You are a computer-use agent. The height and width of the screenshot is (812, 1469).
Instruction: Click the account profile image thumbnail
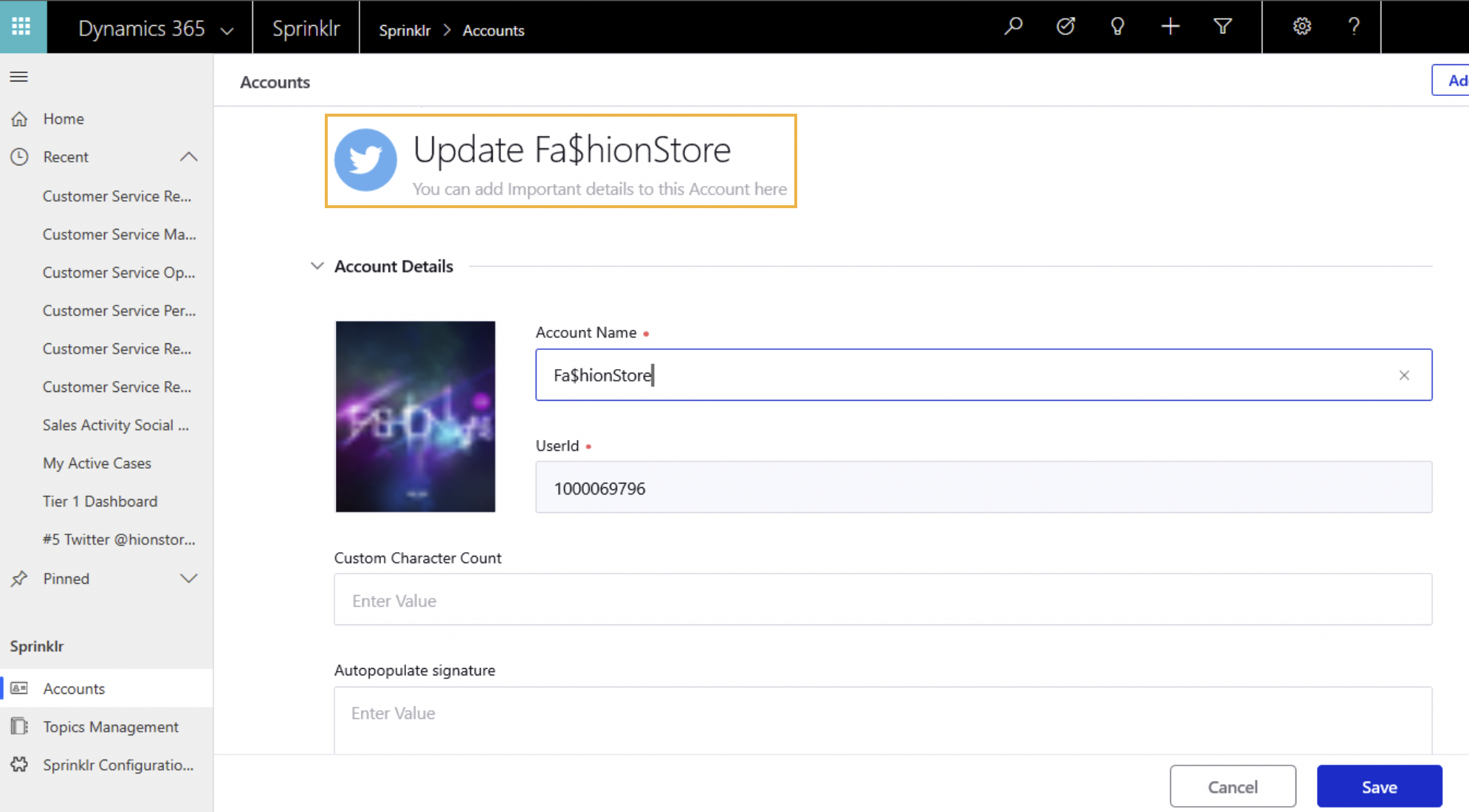pos(416,416)
